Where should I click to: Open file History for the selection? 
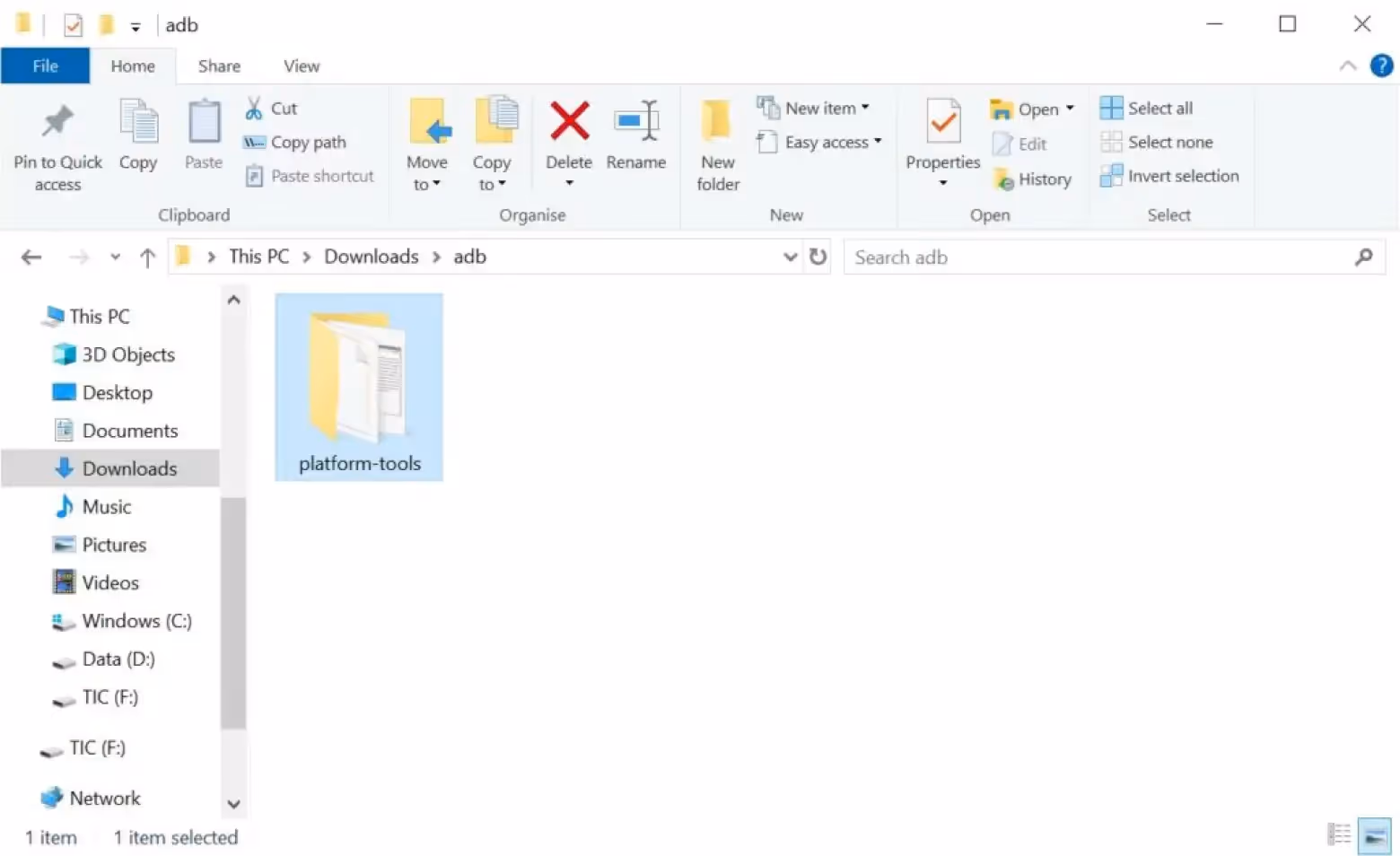click(1032, 179)
